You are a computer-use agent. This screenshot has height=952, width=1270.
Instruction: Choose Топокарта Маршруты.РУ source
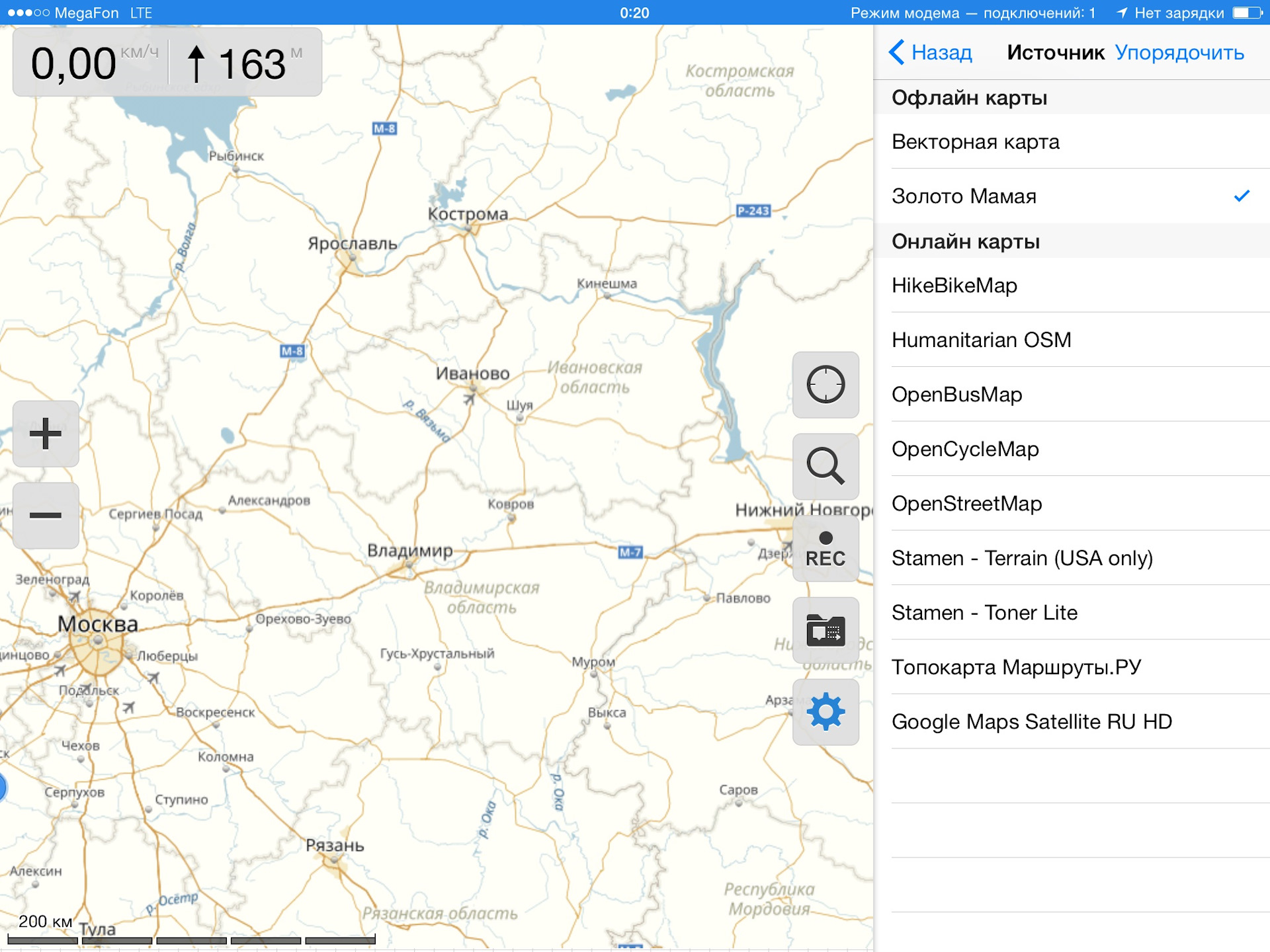click(x=1072, y=667)
